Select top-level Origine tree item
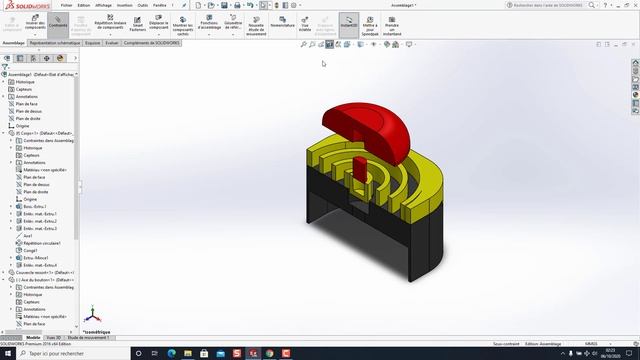 pyautogui.click(x=22, y=126)
